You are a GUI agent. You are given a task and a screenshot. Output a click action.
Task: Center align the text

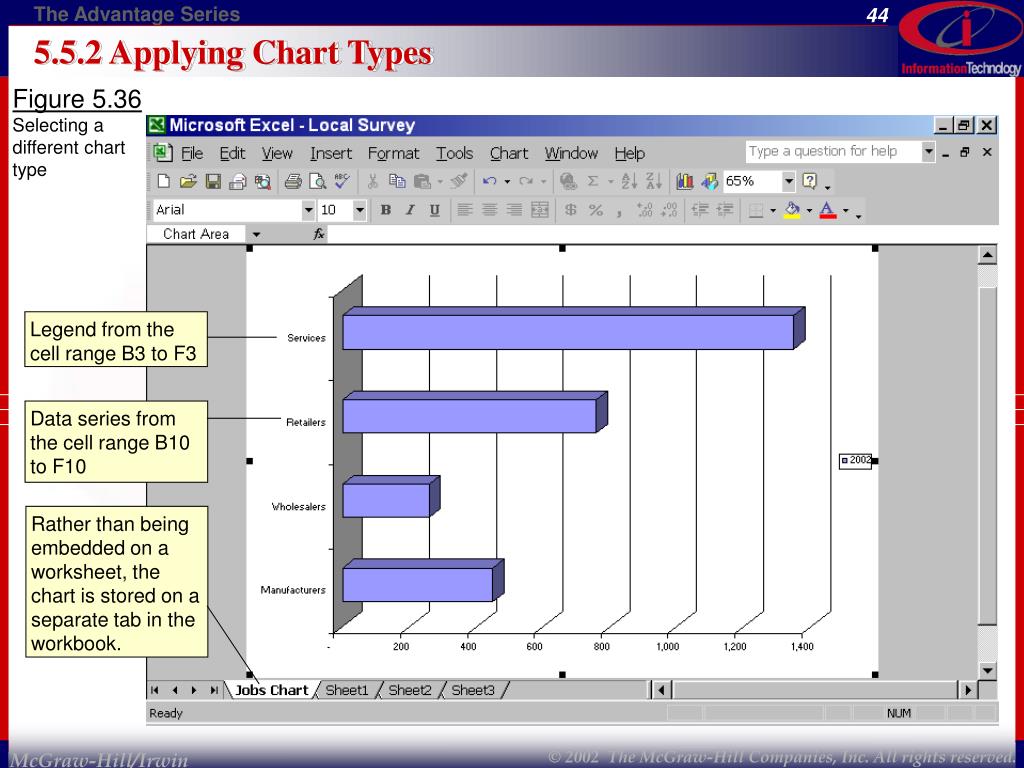489,210
